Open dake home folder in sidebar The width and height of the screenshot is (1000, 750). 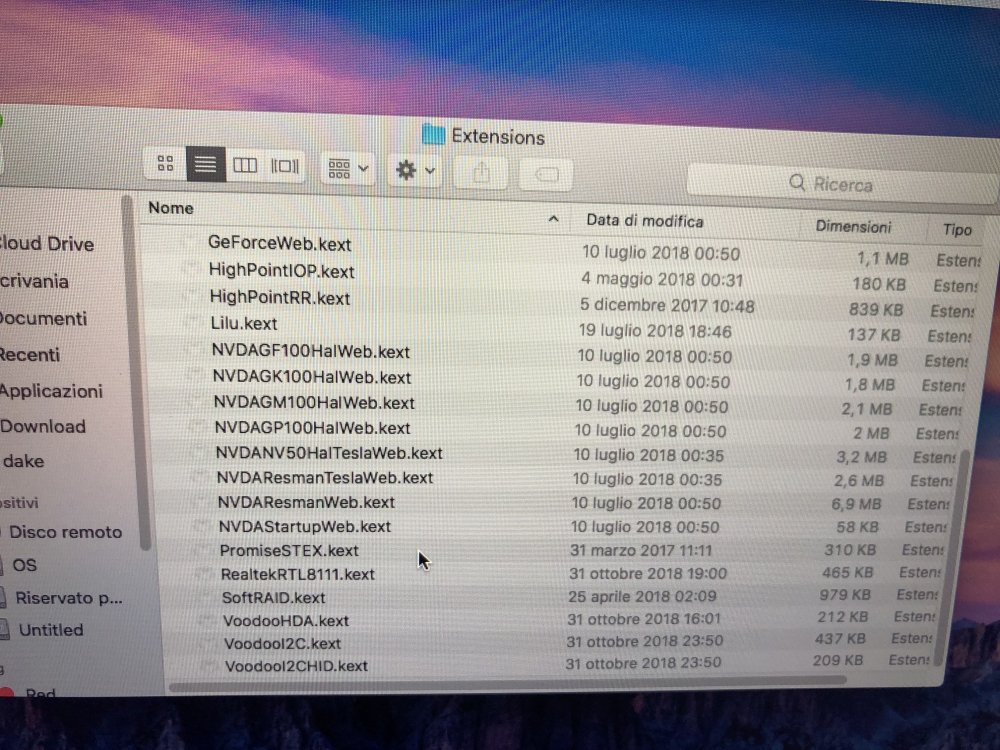[x=24, y=461]
